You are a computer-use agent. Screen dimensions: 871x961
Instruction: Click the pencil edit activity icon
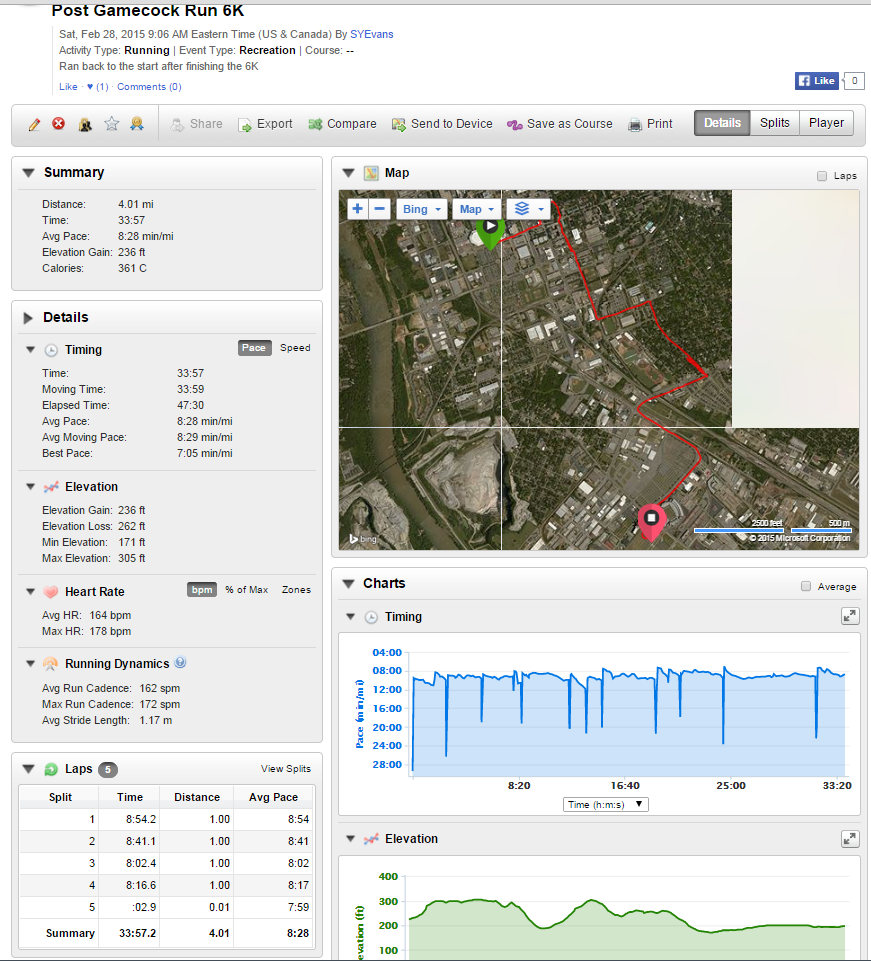34,124
